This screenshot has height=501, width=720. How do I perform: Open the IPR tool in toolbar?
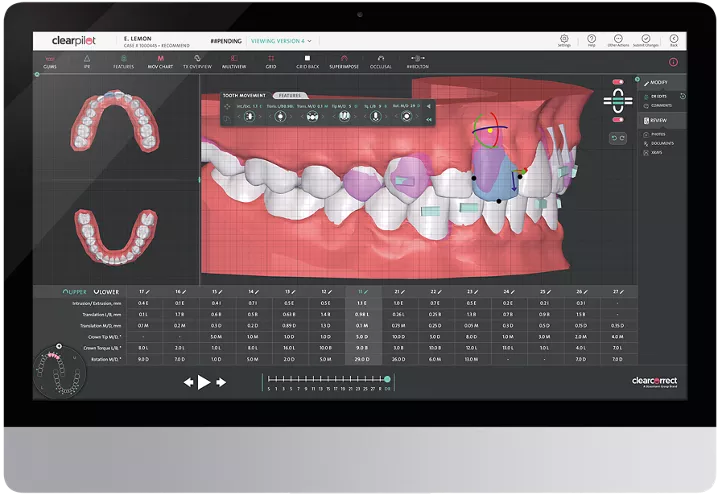87,62
